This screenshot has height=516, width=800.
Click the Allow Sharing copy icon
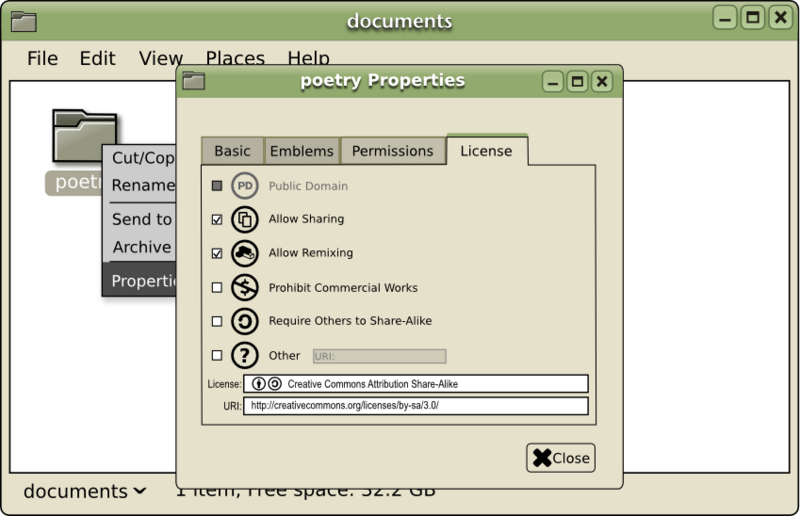[x=245, y=219]
